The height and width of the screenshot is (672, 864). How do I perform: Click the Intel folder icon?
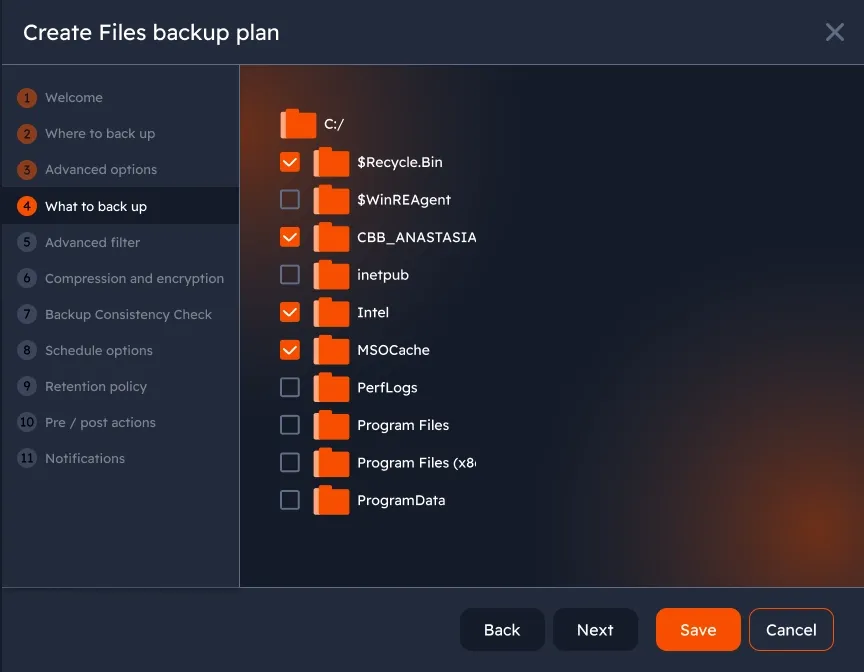tap(331, 312)
